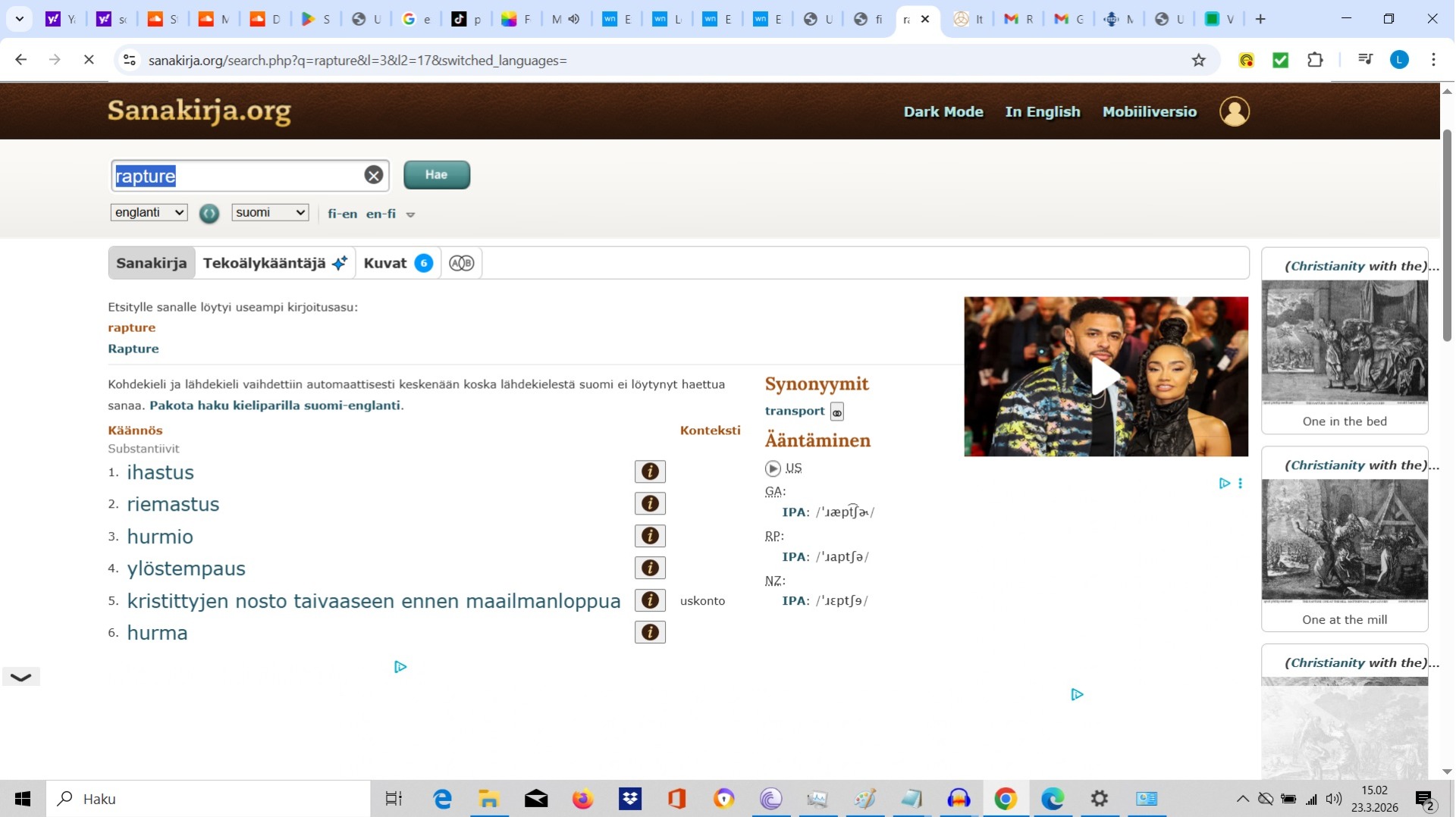Toggle Dark Mode in the header
Viewport: 1456px width, 817px height.
943,111
